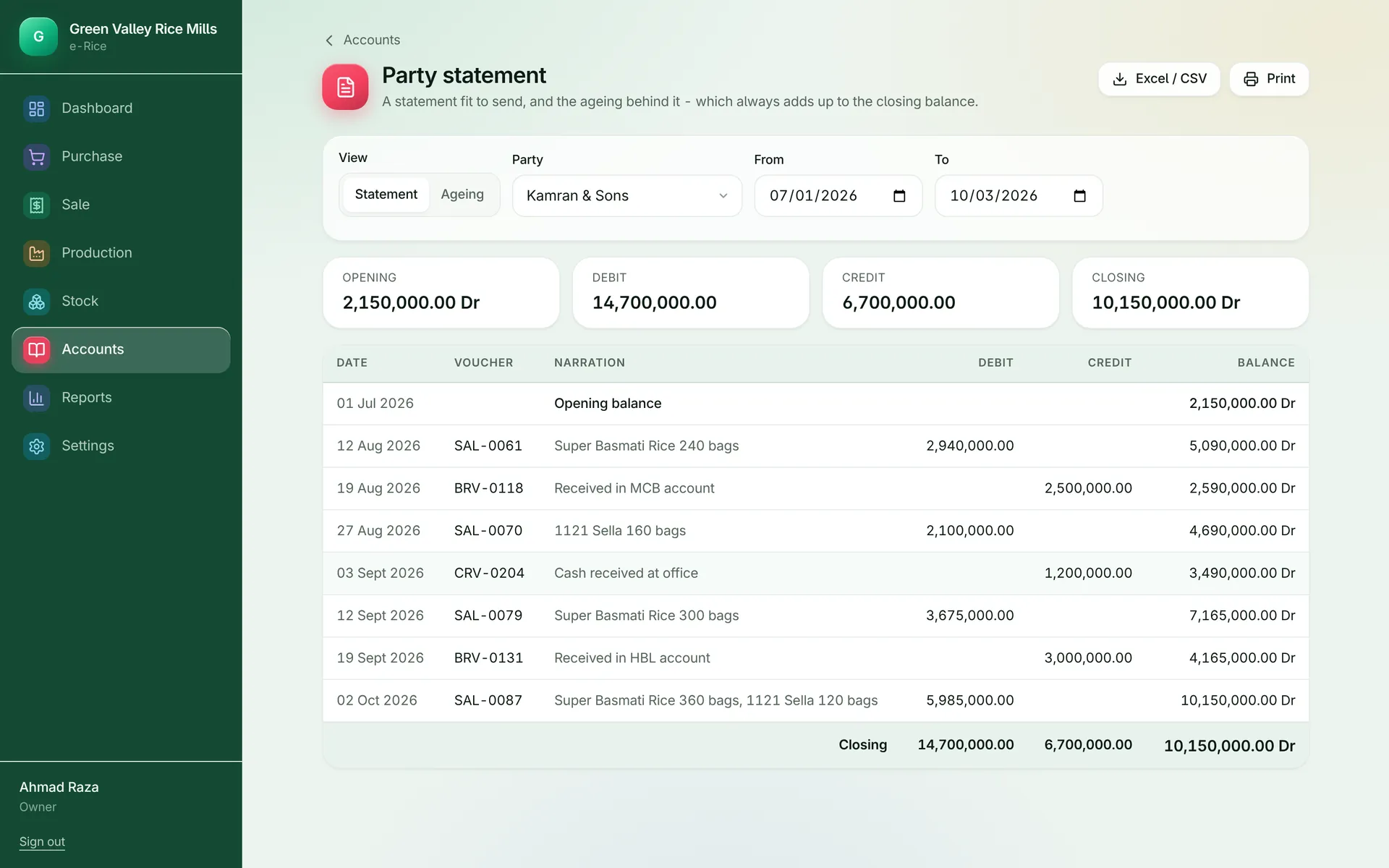Click balance 7,165,000.00 Dr
This screenshot has height=868, width=1389.
1242,616
